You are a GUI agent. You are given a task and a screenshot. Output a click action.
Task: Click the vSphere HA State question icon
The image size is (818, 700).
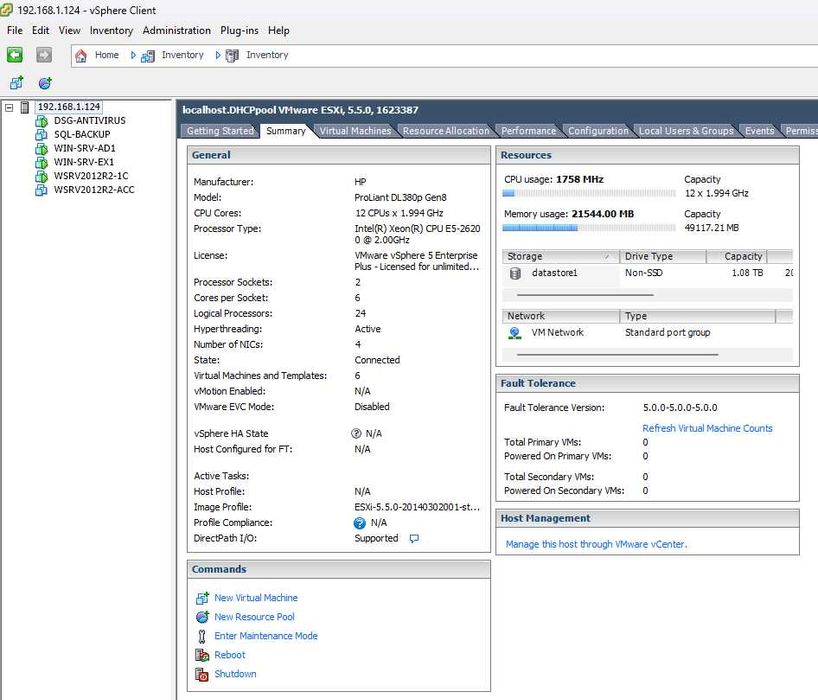coord(356,433)
